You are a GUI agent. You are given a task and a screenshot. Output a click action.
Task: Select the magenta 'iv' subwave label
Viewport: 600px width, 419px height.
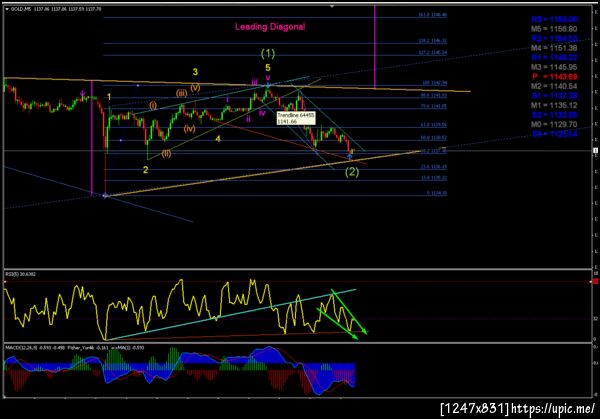262,113
